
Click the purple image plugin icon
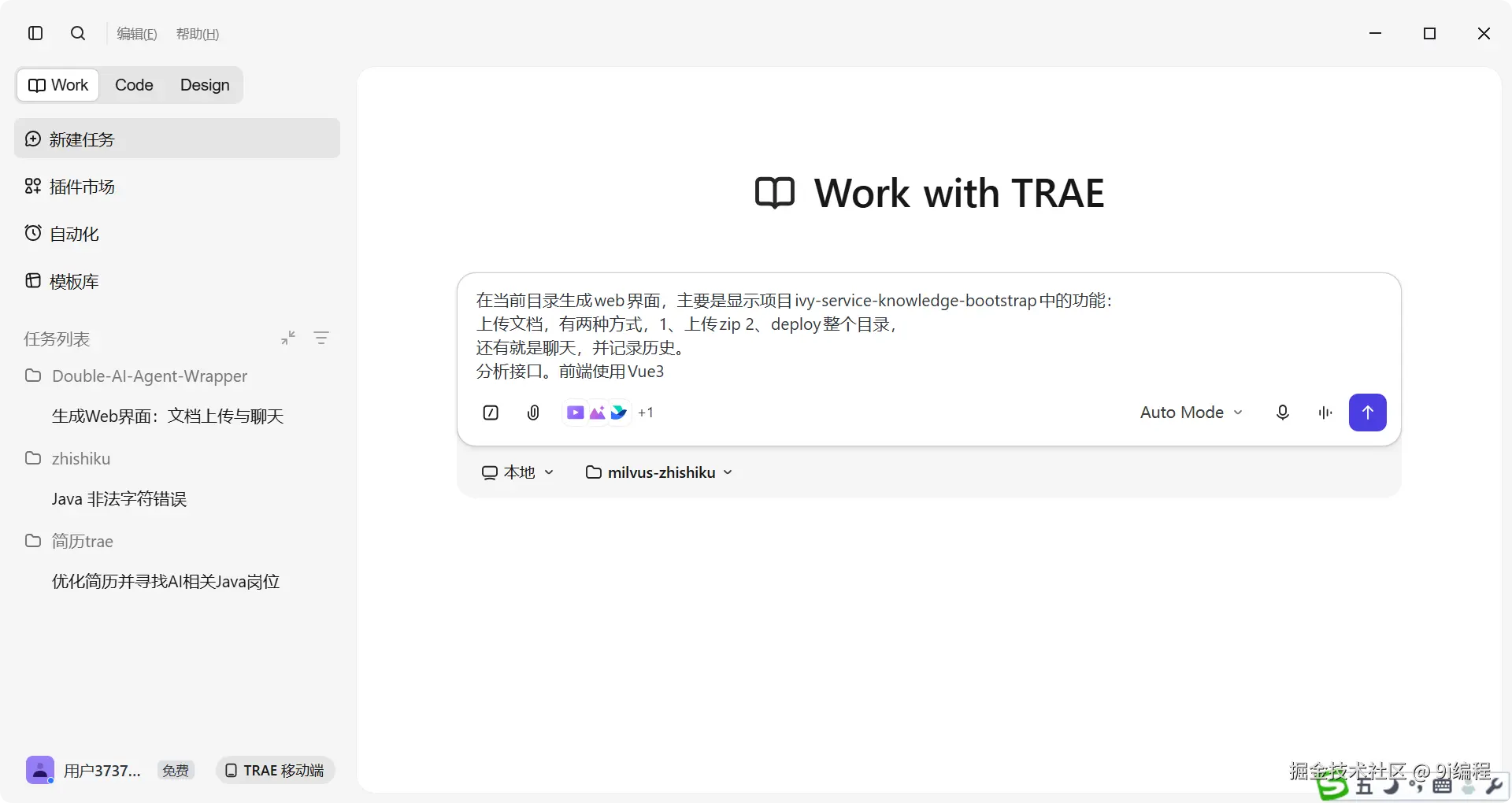coord(598,413)
